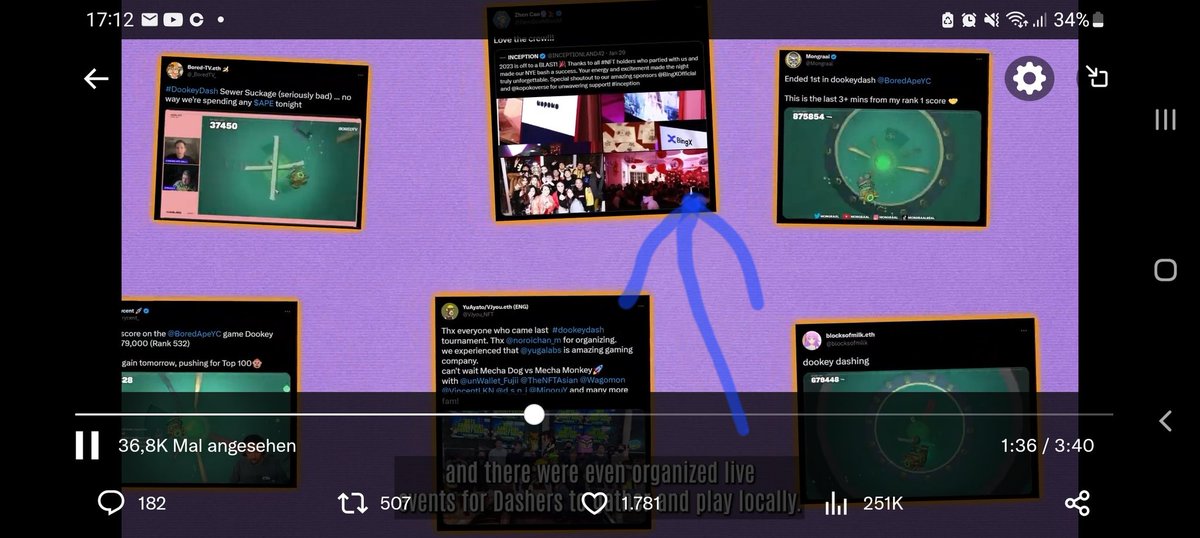The width and height of the screenshot is (1200, 538).
Task: Tap the picture-in-picture minimize icon
Action: point(1098,78)
